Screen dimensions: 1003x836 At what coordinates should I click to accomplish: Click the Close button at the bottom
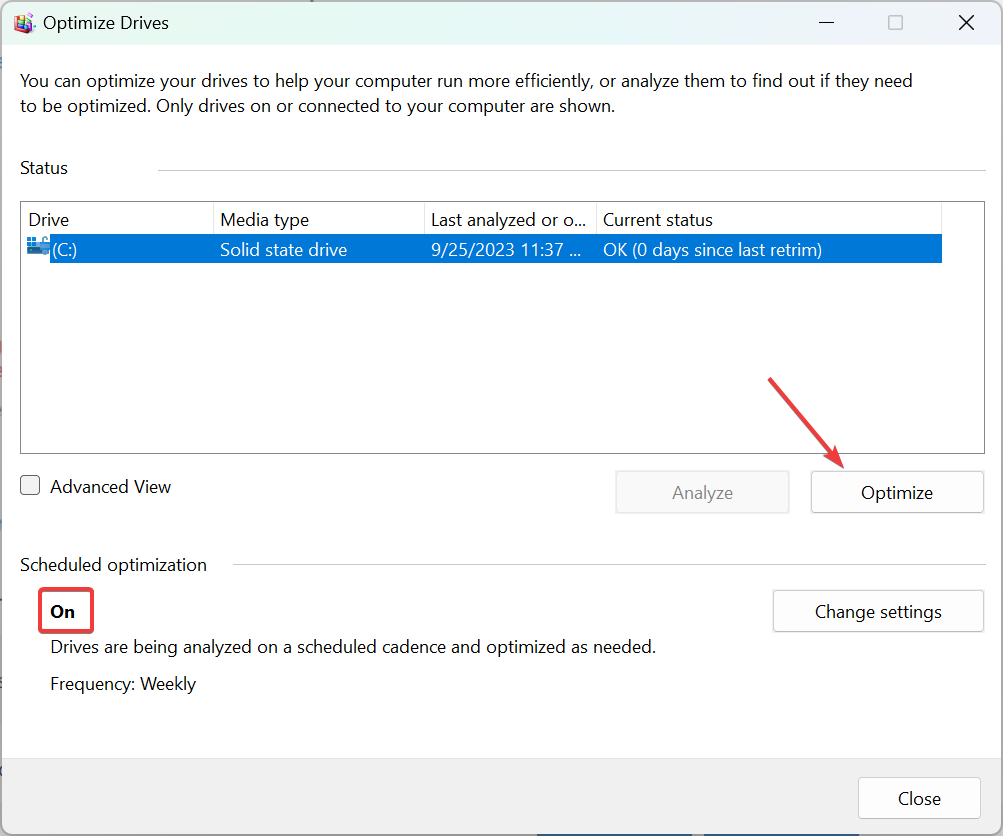[918, 798]
